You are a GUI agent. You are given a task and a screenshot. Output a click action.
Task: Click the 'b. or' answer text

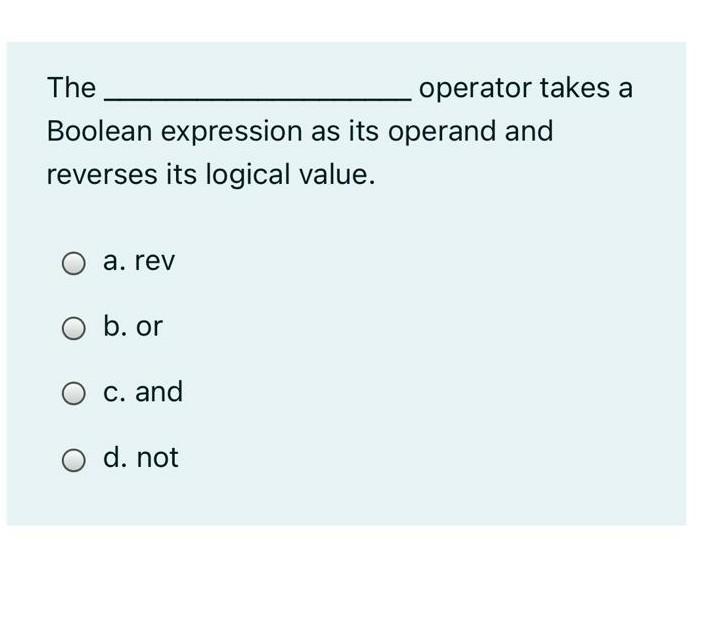click(x=133, y=326)
